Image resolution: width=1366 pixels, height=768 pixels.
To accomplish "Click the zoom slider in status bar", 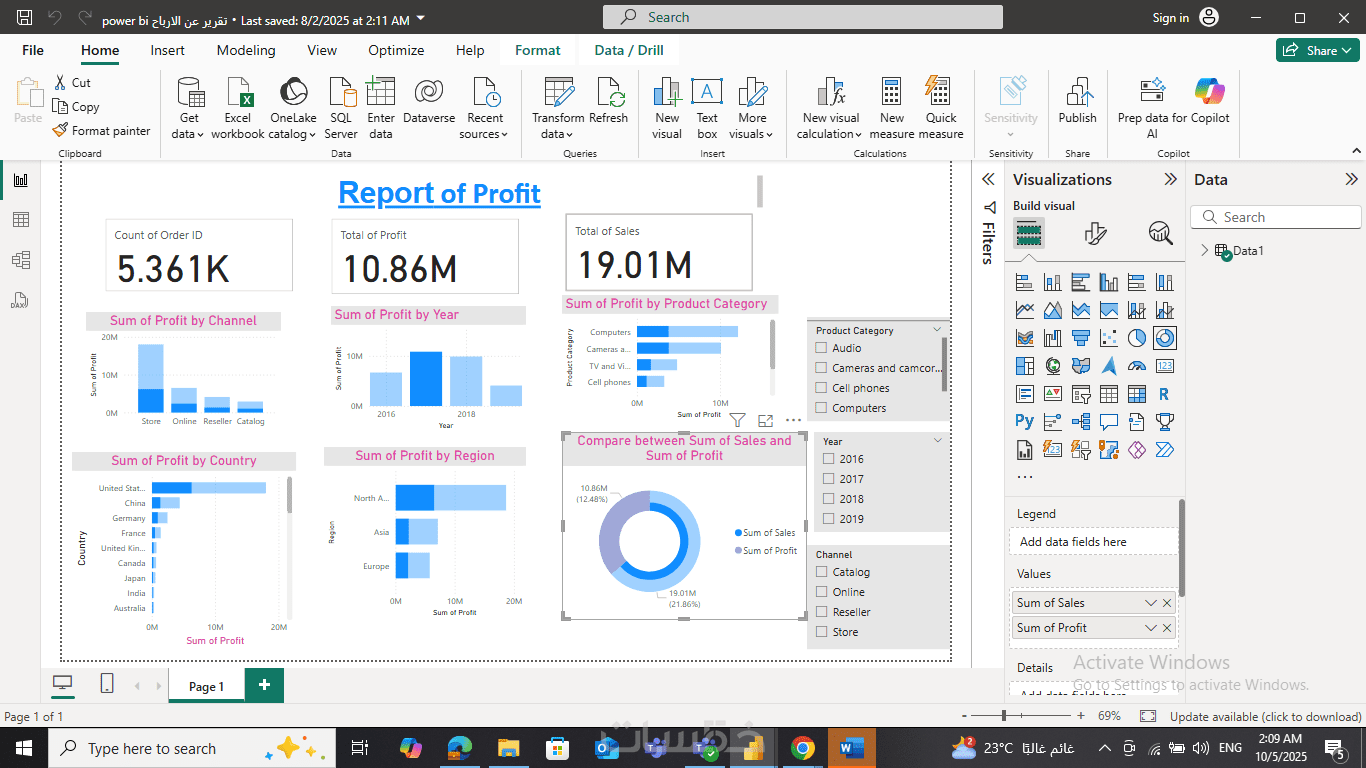I will (1023, 716).
